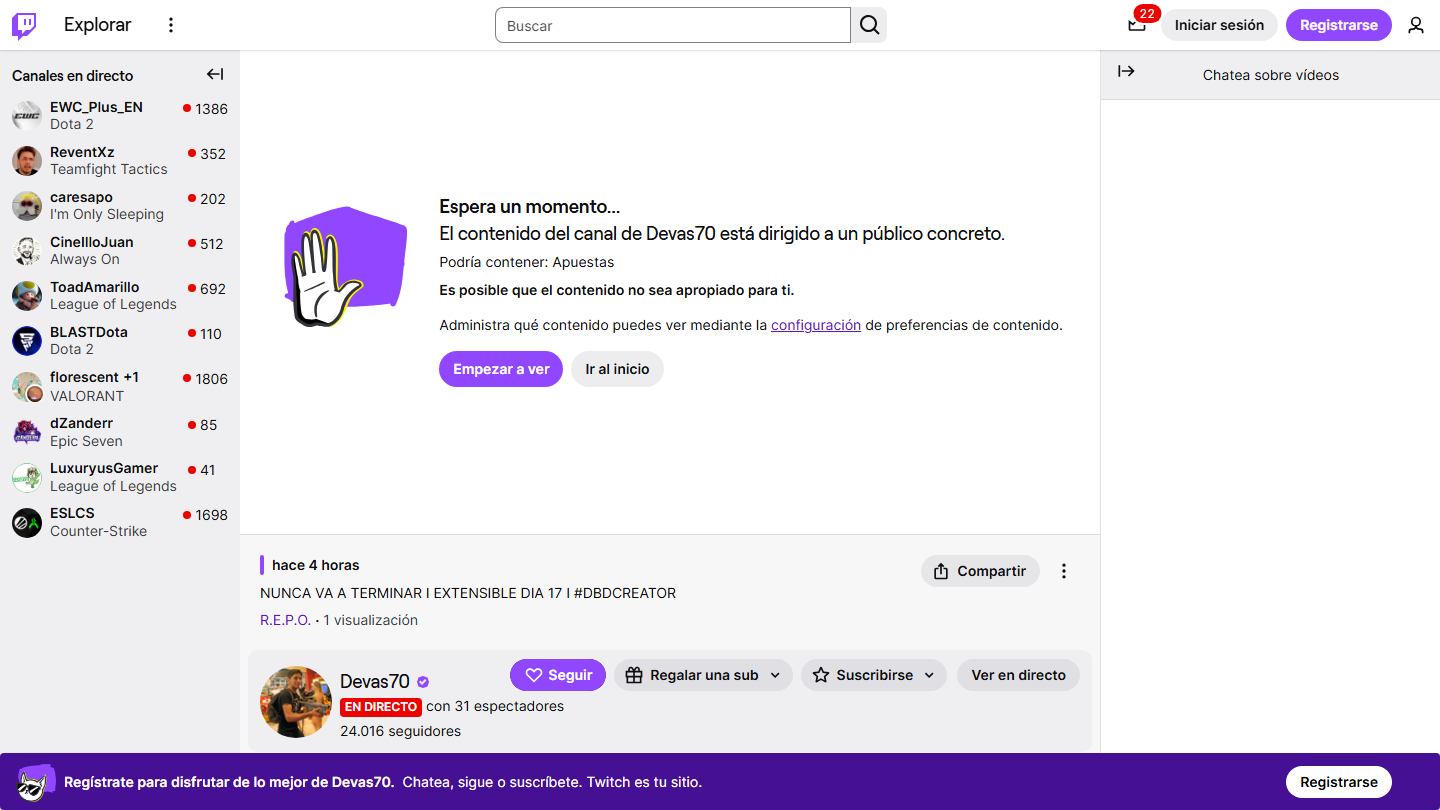Click Epic Seven under dZanderr

point(86,441)
